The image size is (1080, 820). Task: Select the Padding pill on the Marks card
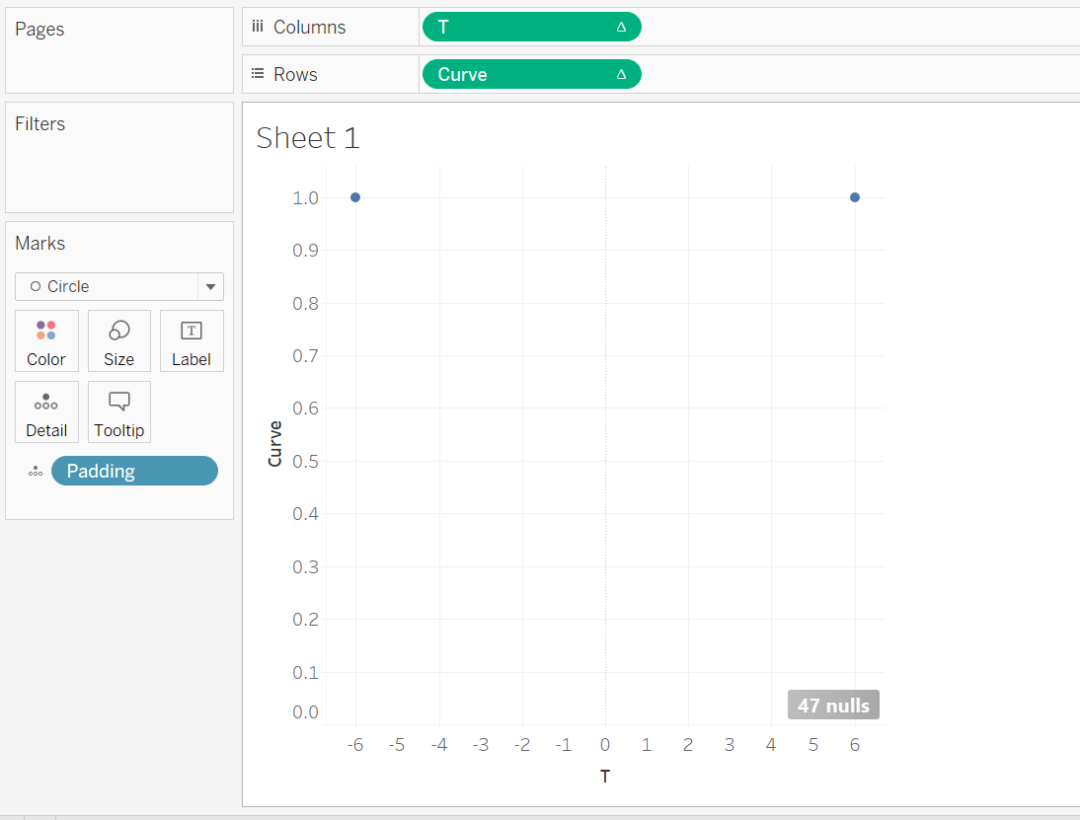click(134, 470)
